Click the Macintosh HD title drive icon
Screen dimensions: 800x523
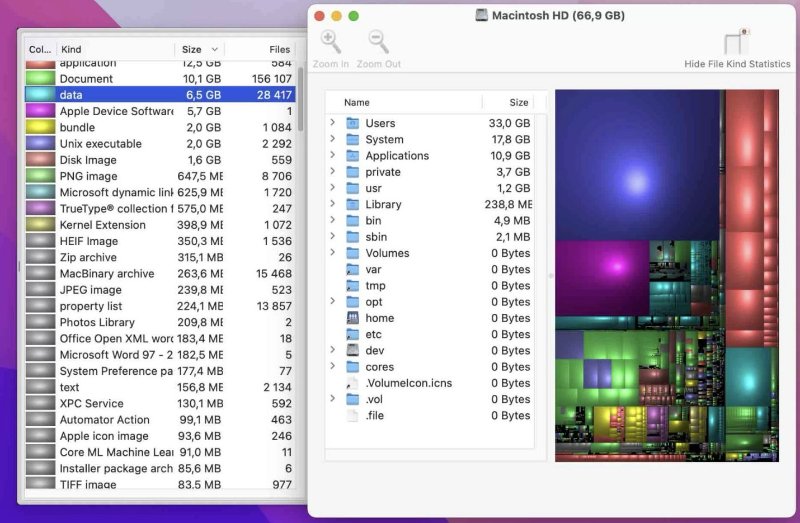tap(481, 15)
